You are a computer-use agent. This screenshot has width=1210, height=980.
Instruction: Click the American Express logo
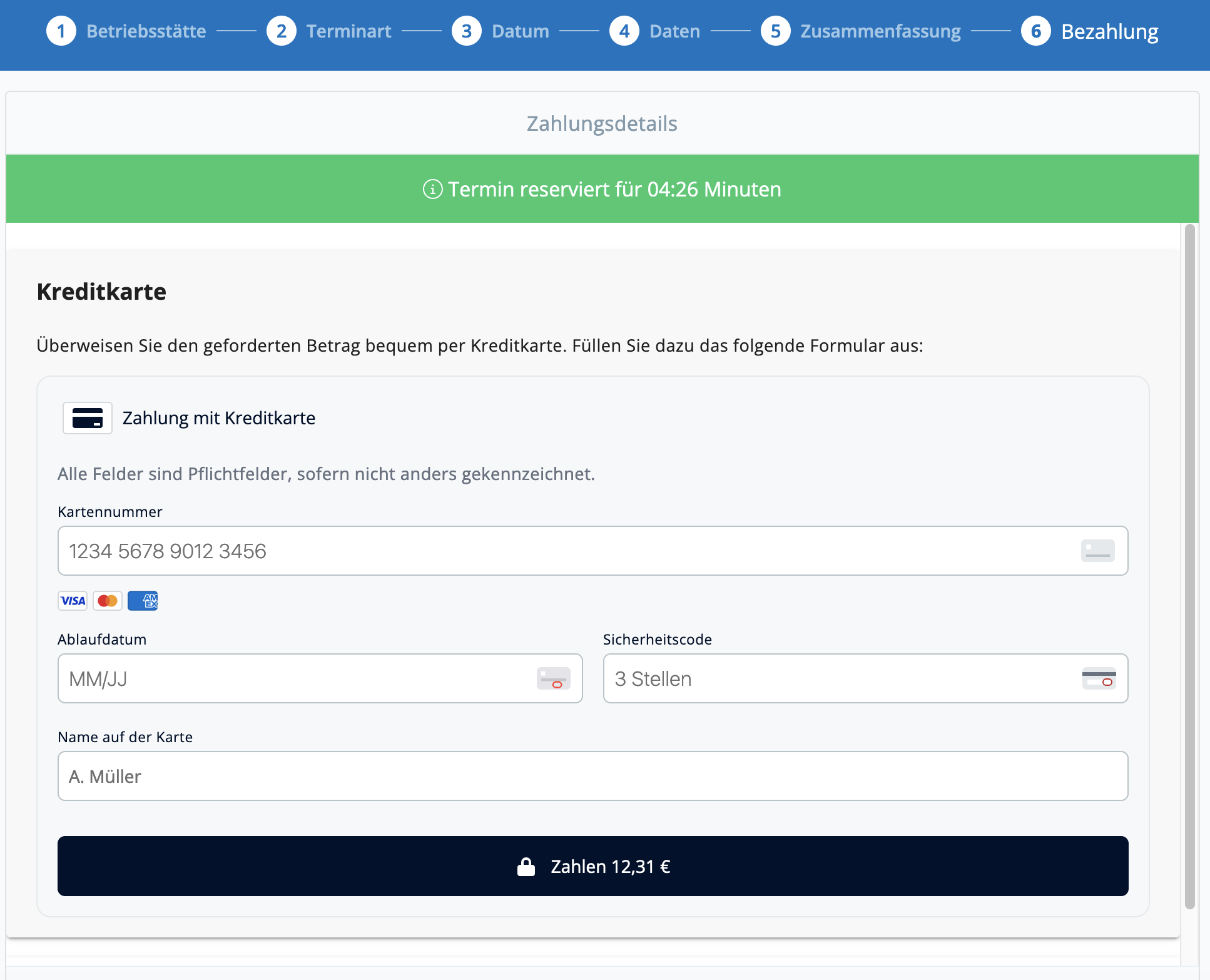(x=143, y=601)
